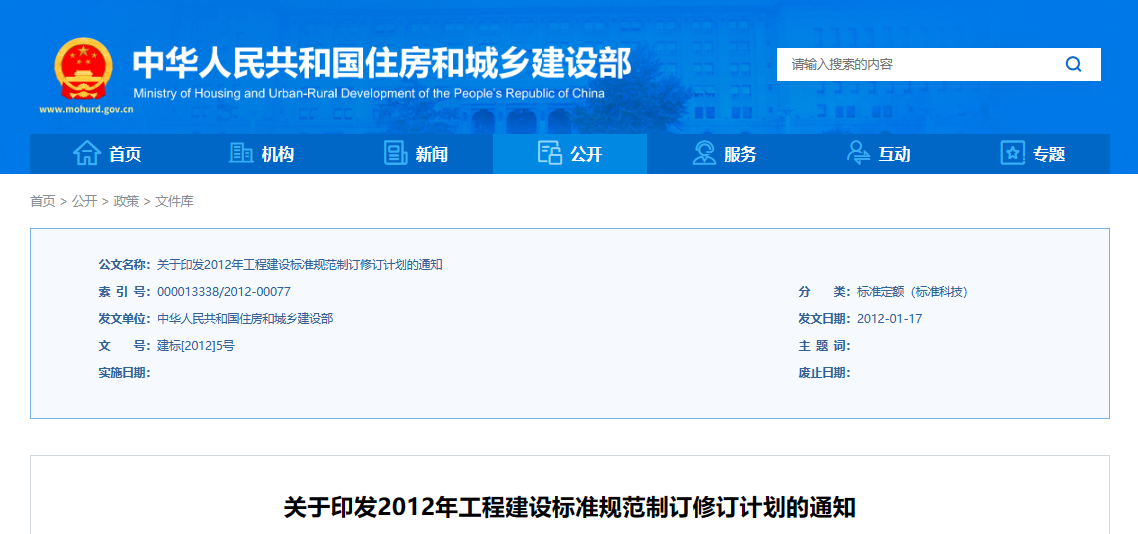1138x534 pixels.
Task: Open the 互动 navigation tab
Action: (x=878, y=154)
